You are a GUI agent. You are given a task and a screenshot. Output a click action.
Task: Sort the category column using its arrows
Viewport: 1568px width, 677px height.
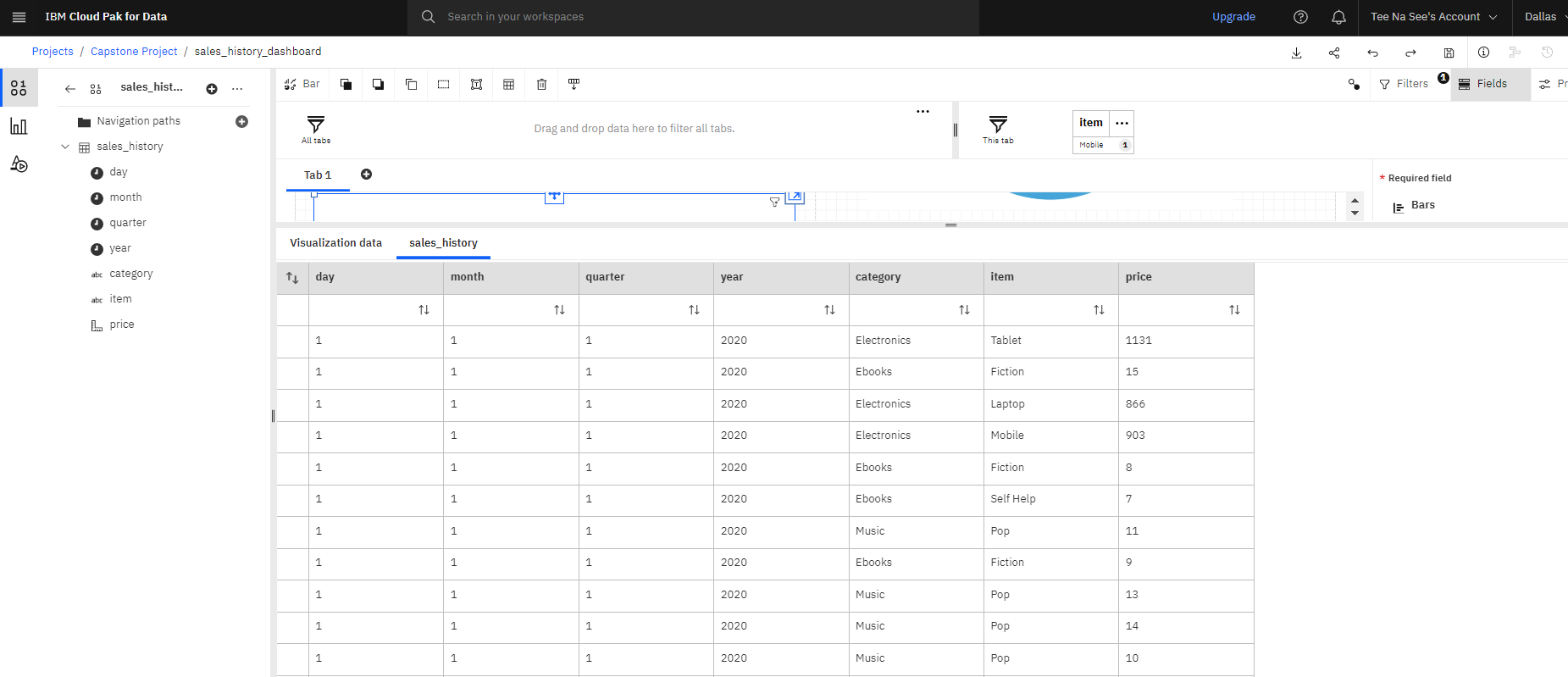[964, 310]
